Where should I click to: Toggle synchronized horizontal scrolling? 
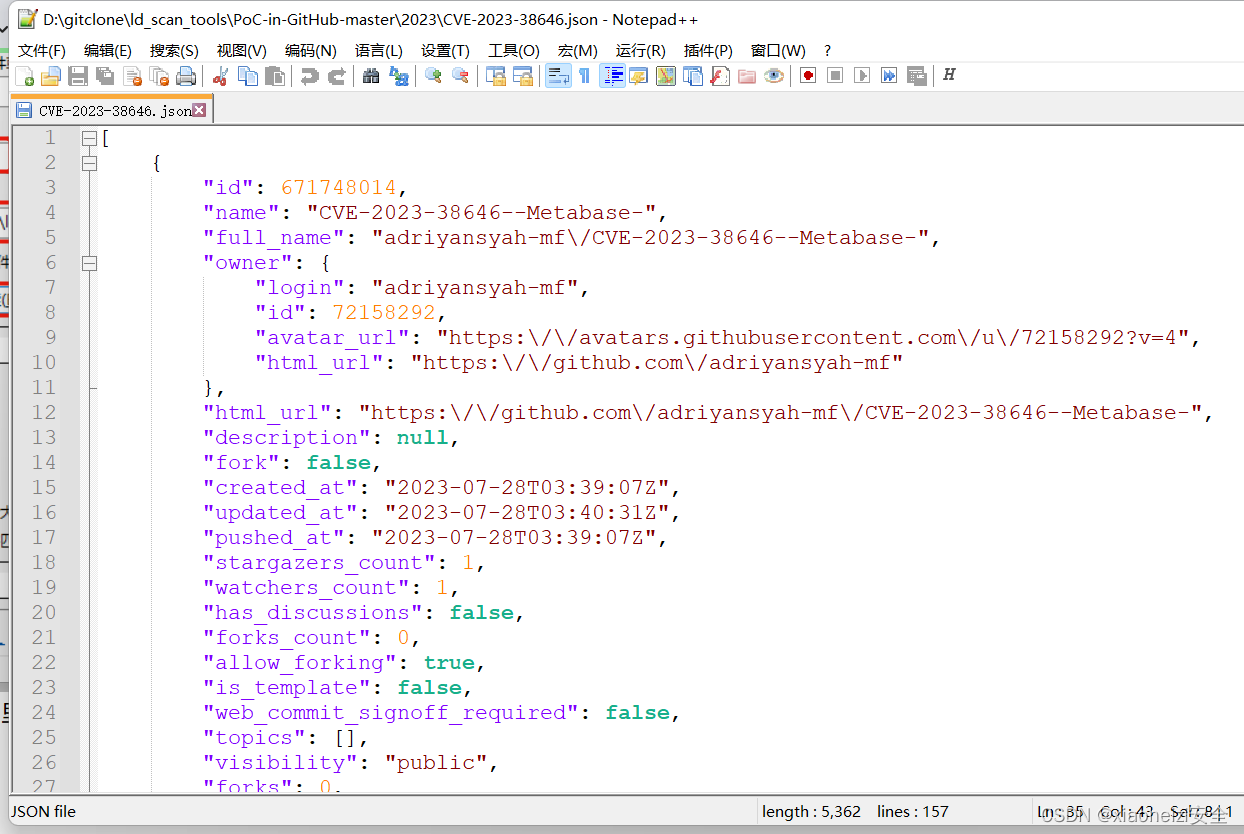522,76
